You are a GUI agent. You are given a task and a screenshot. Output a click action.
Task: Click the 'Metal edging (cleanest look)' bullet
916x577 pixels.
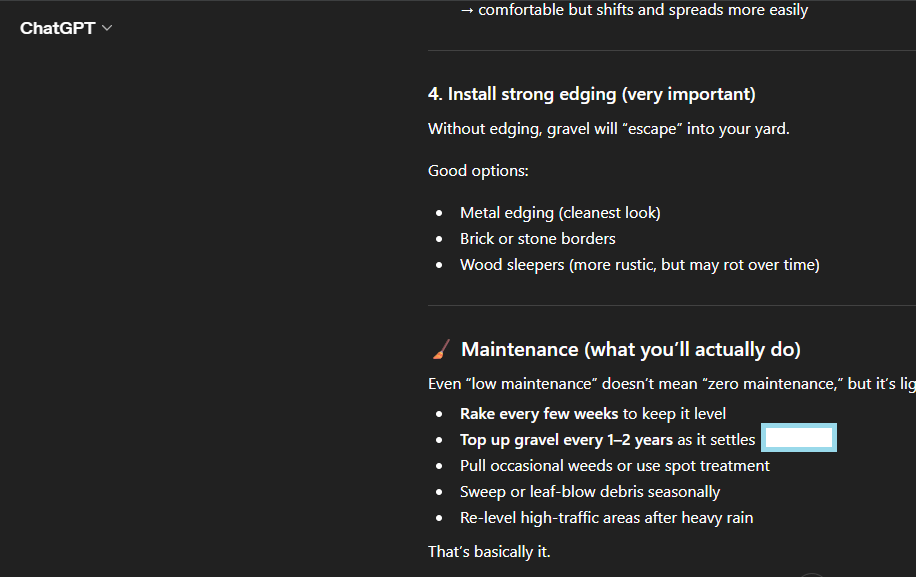coord(560,212)
